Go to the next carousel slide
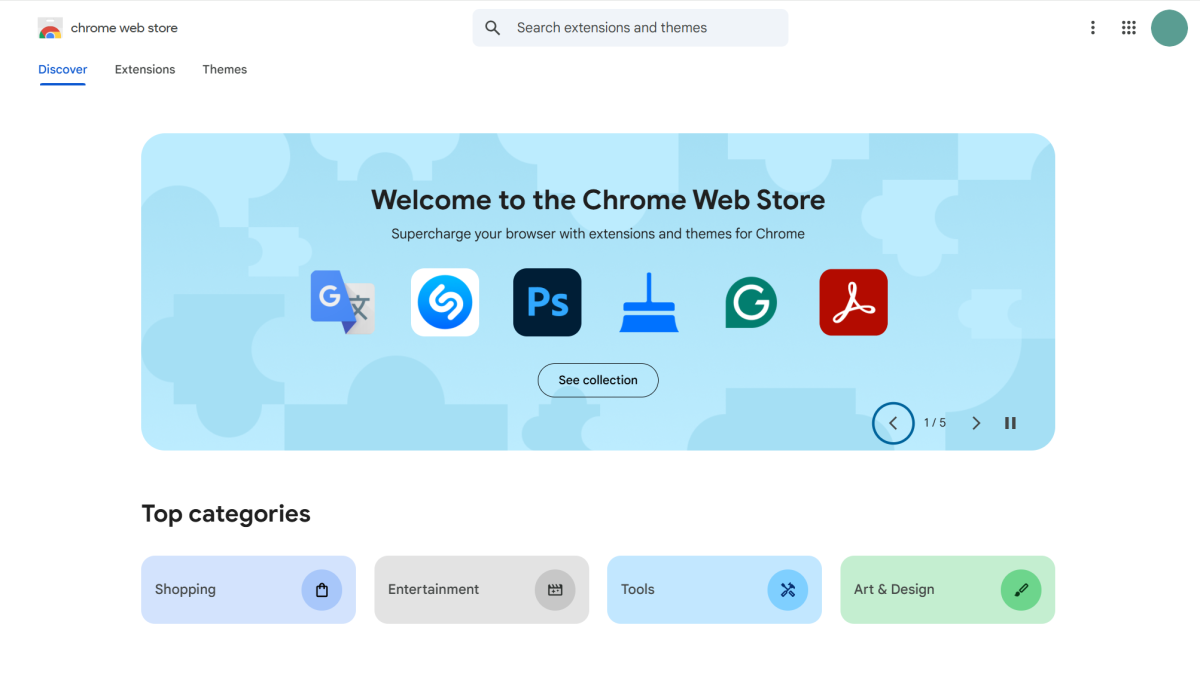Screen dimensions: 1200x674 click(976, 423)
